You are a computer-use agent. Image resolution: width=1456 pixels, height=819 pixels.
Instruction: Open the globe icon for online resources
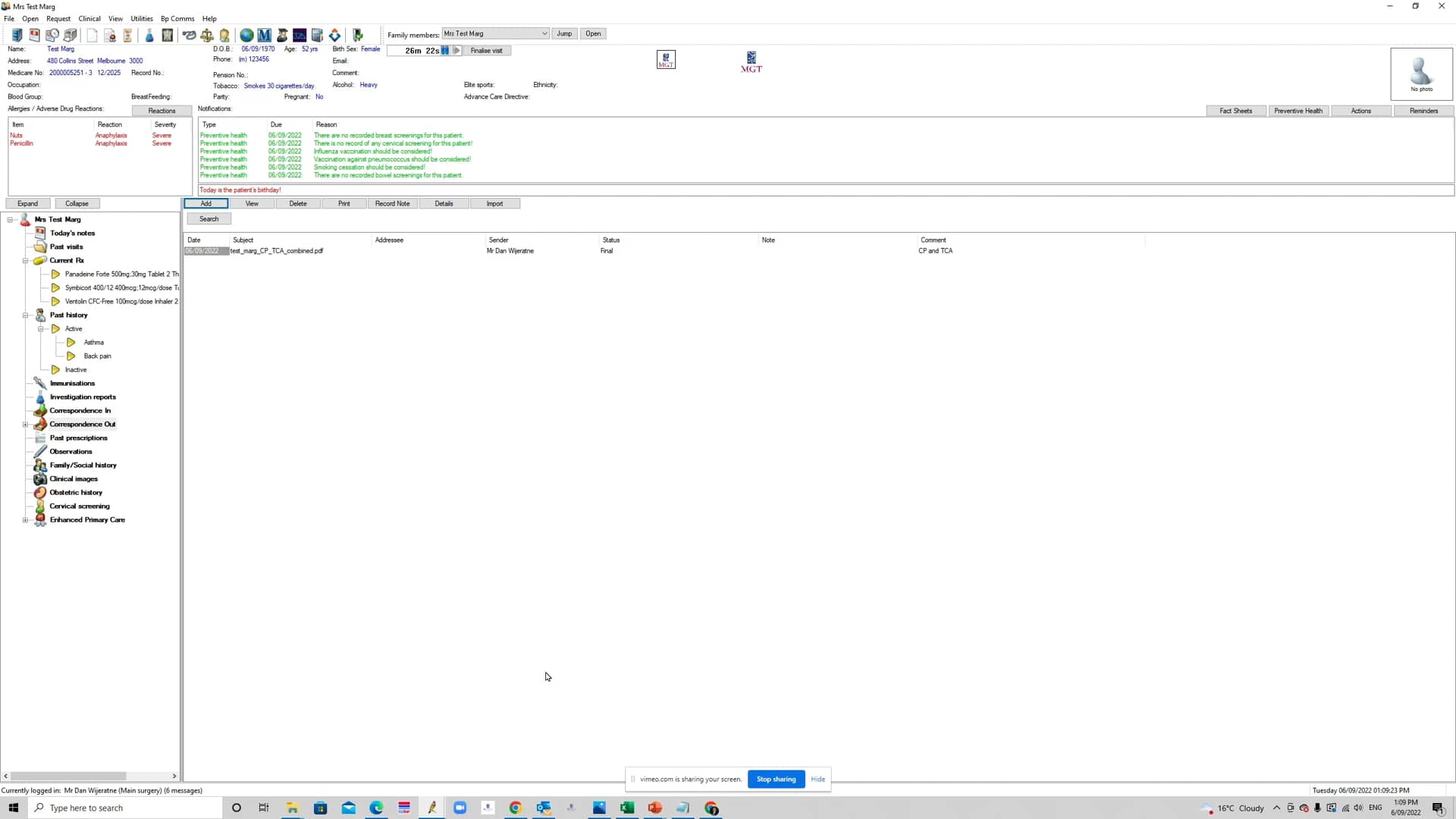(246, 35)
